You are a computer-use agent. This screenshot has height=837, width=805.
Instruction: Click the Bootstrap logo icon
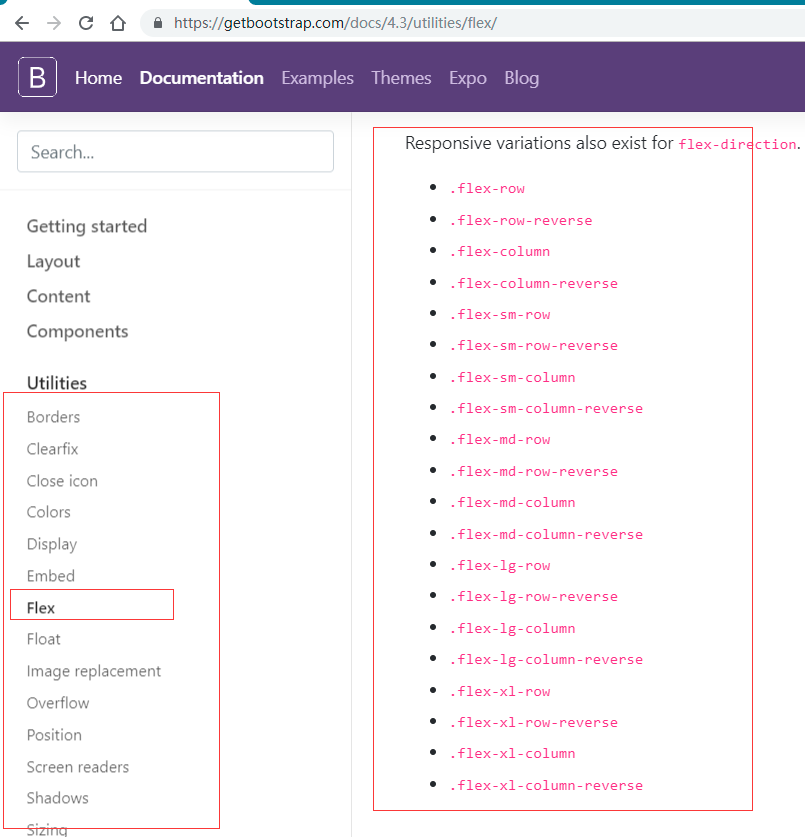[37, 77]
